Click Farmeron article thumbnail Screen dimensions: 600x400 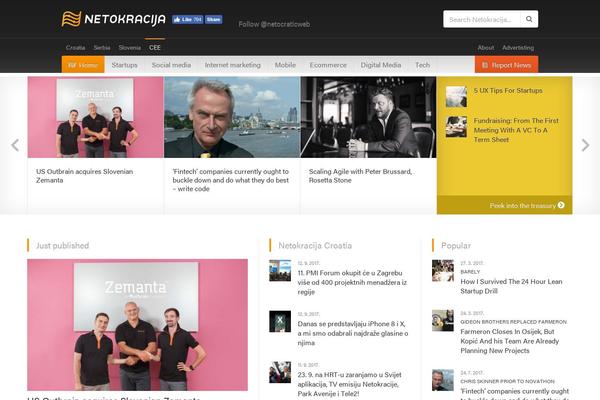(x=443, y=320)
